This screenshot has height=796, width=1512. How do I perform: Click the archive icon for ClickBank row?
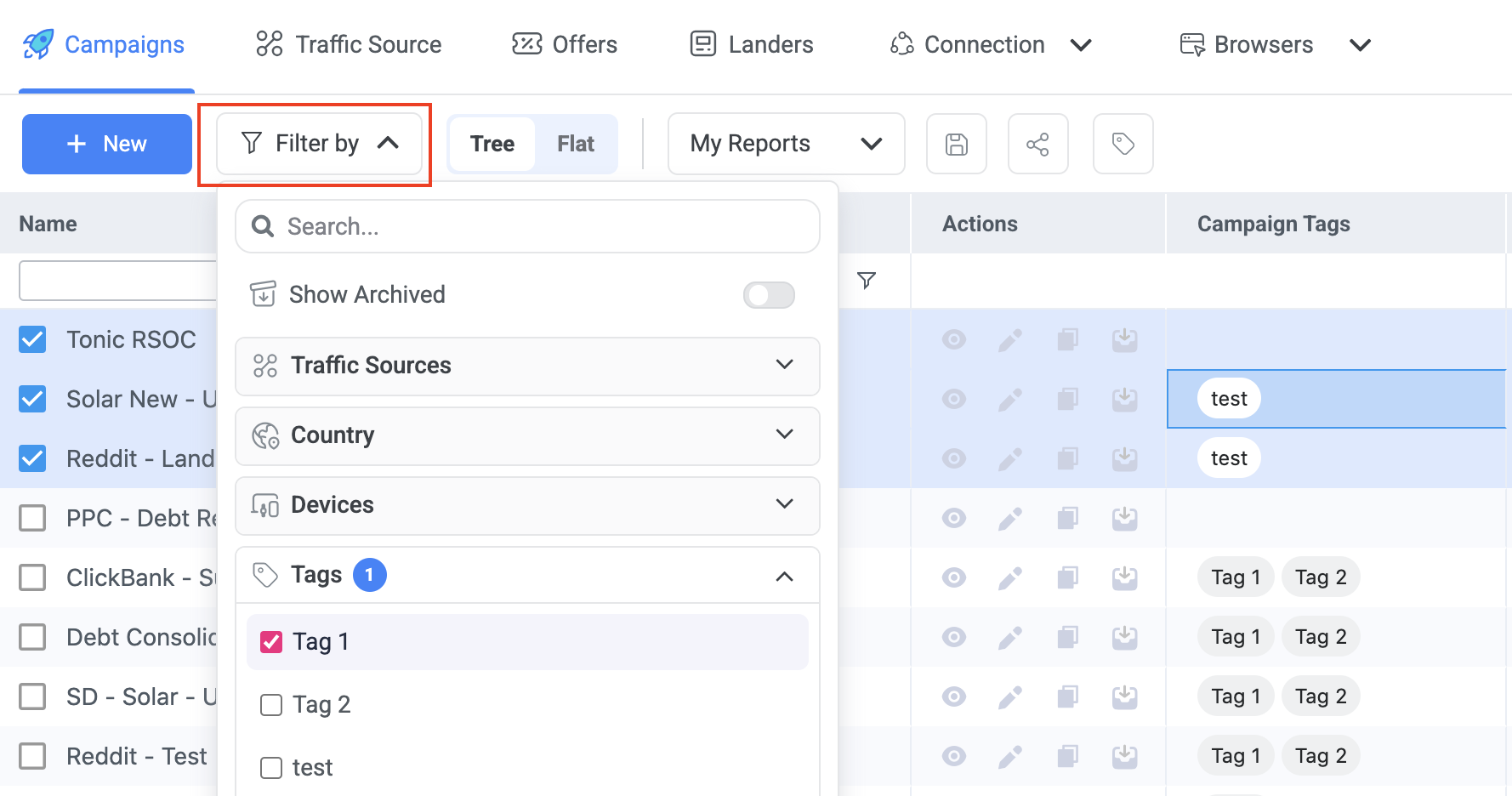pos(1124,578)
